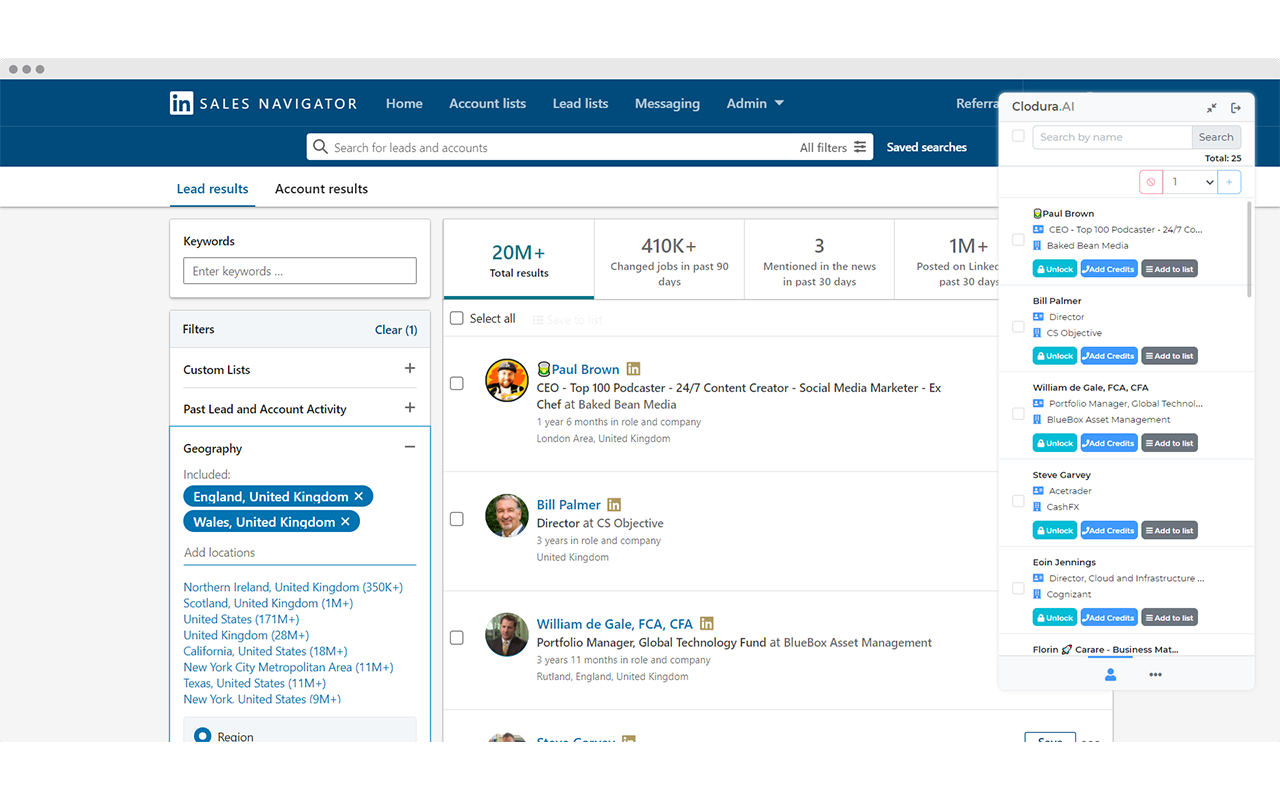Open the Admin dropdown menu

point(755,103)
